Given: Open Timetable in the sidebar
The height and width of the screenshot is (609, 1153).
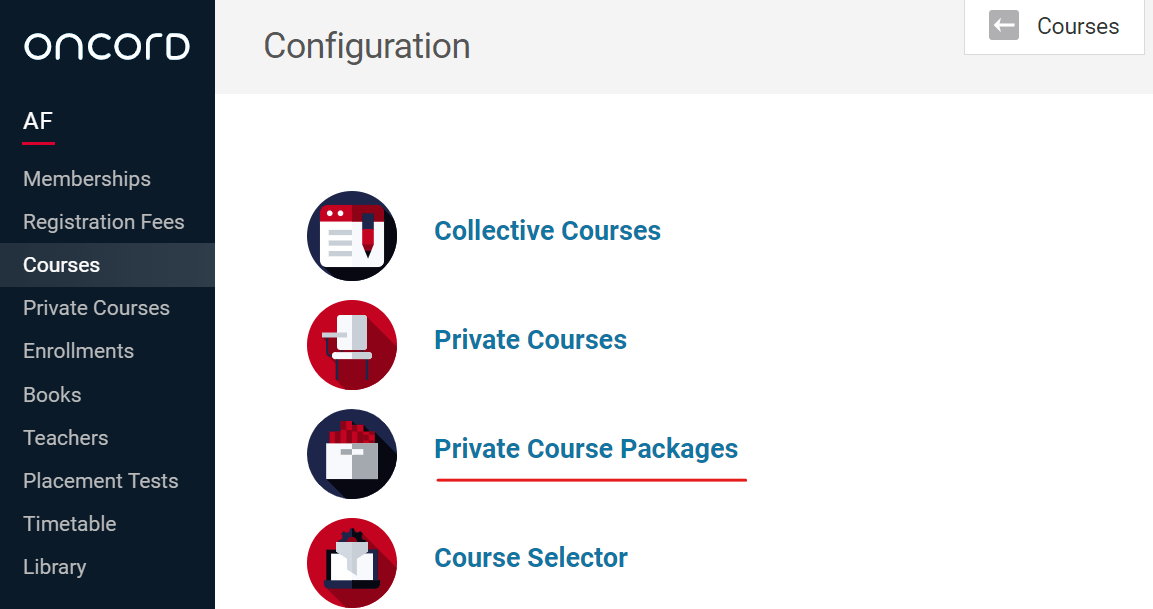Looking at the screenshot, I should point(69,524).
